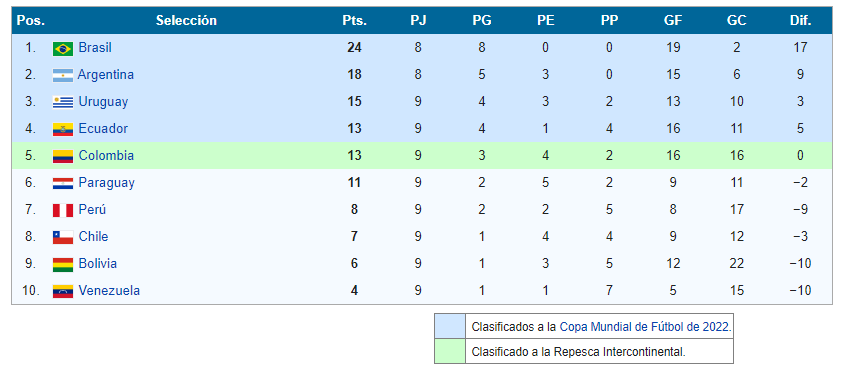
Task: Click the Argentina flag icon
Action: coord(63,75)
